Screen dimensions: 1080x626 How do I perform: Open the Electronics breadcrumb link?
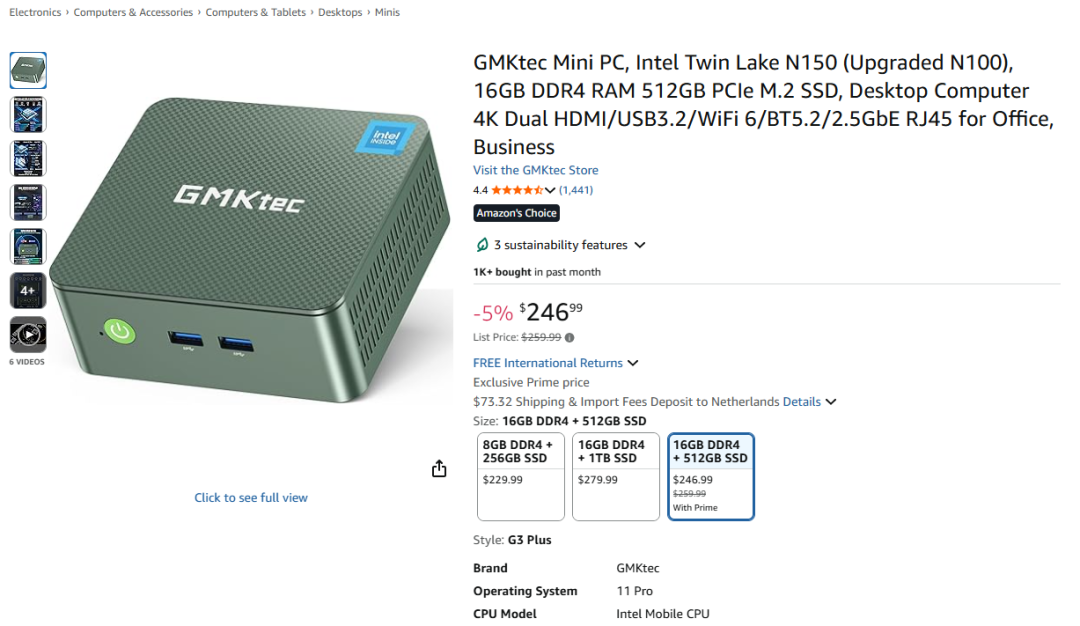pos(35,12)
